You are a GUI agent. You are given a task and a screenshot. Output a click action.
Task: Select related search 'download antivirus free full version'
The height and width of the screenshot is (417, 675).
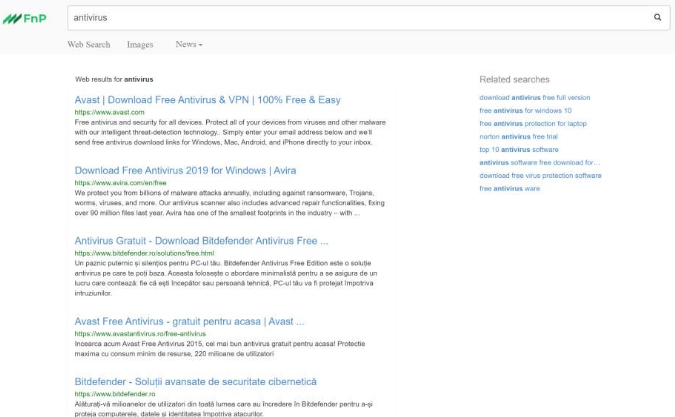534,98
